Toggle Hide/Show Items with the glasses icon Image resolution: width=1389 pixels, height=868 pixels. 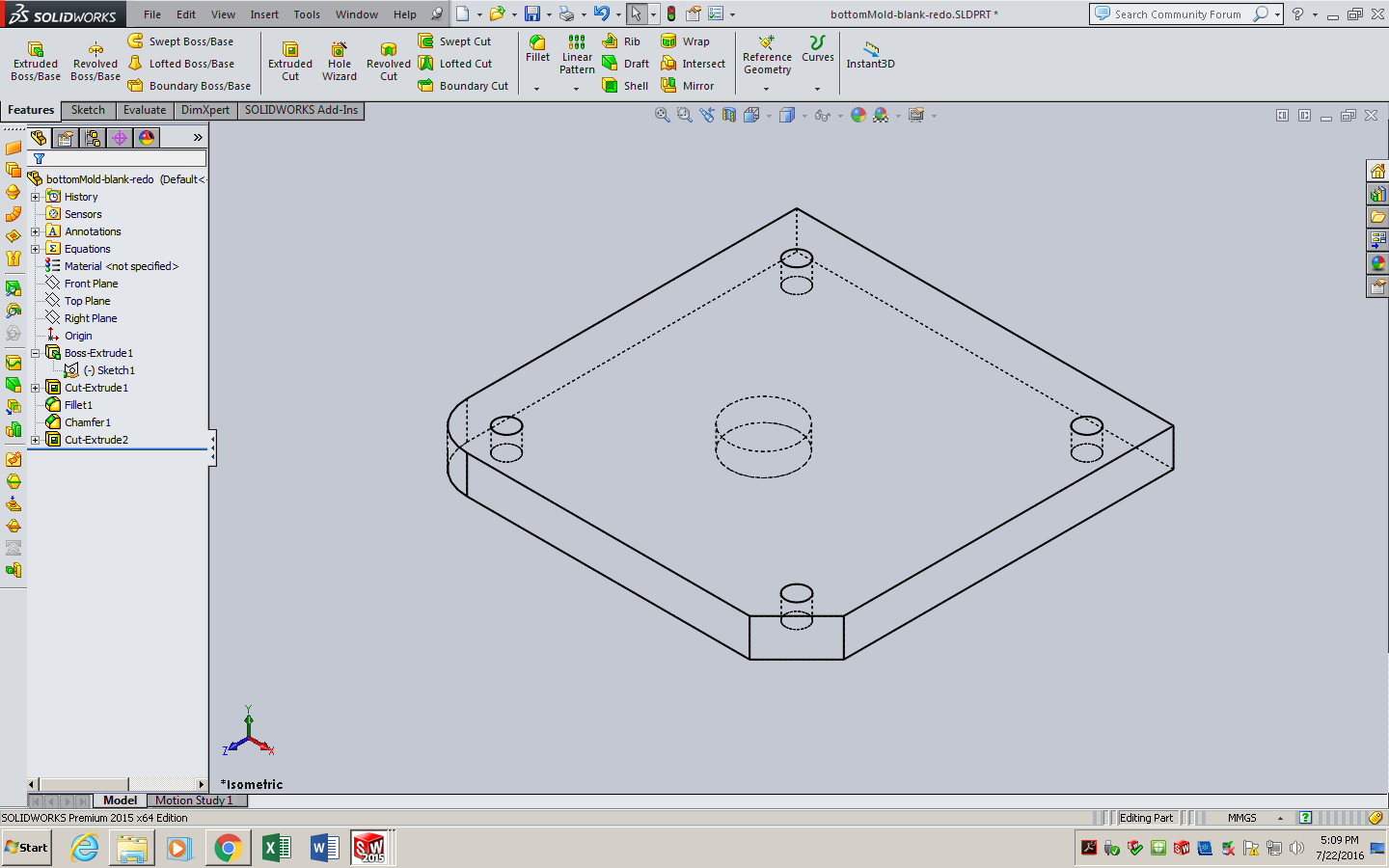[x=824, y=115]
